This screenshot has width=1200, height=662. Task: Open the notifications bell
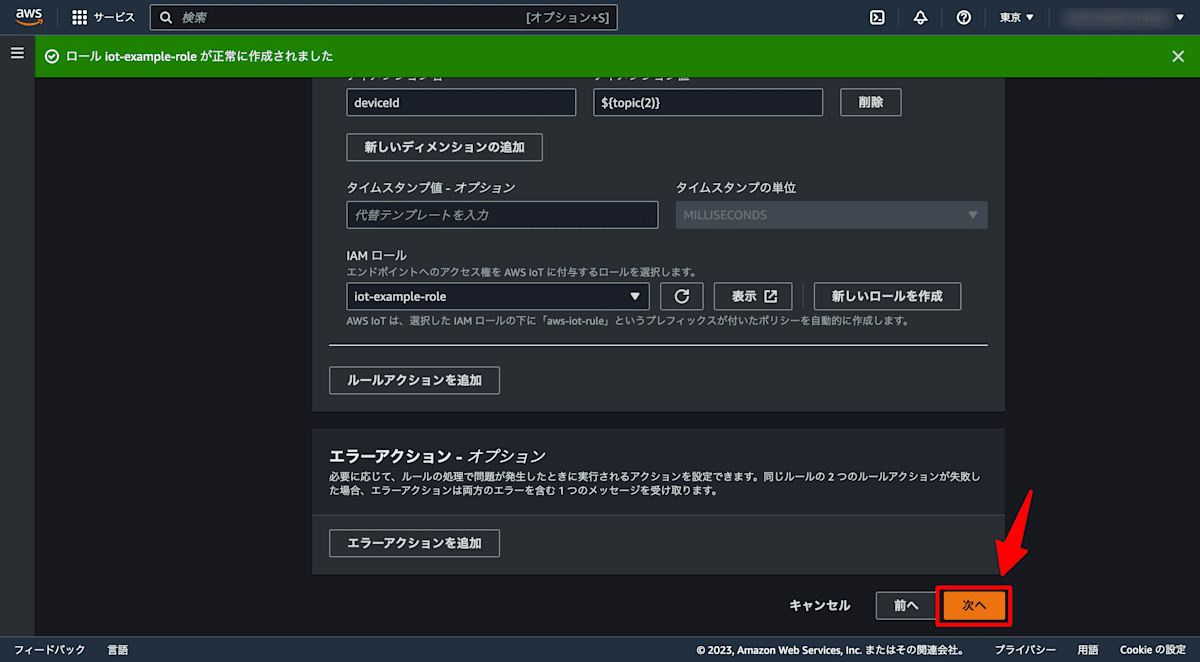pyautogui.click(x=920, y=17)
